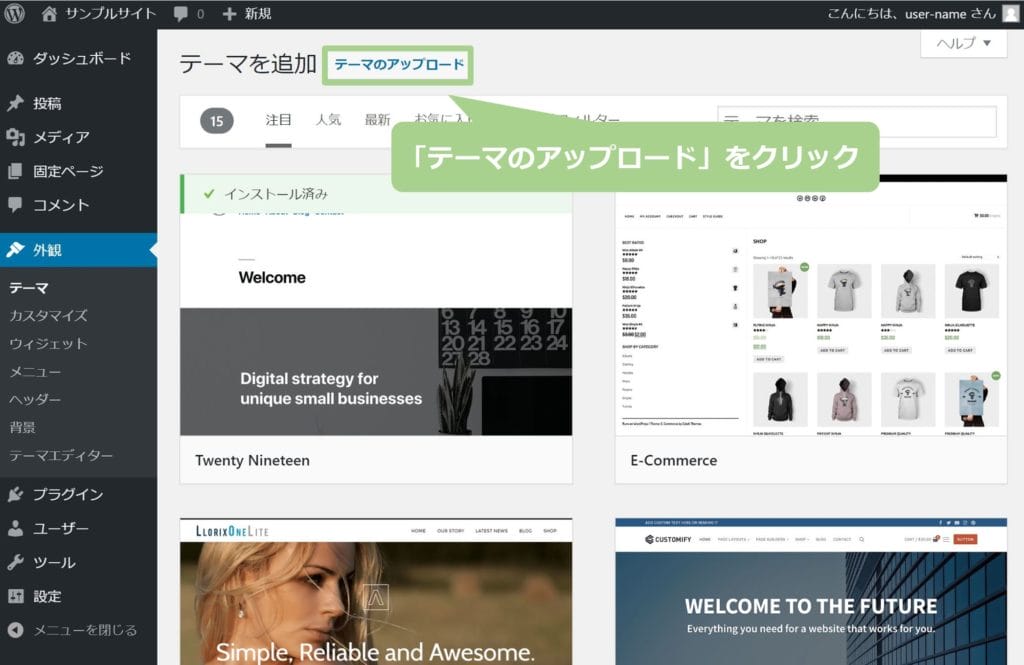Open カスタマイズ under 外観
1024x665 pixels.
(x=48, y=316)
